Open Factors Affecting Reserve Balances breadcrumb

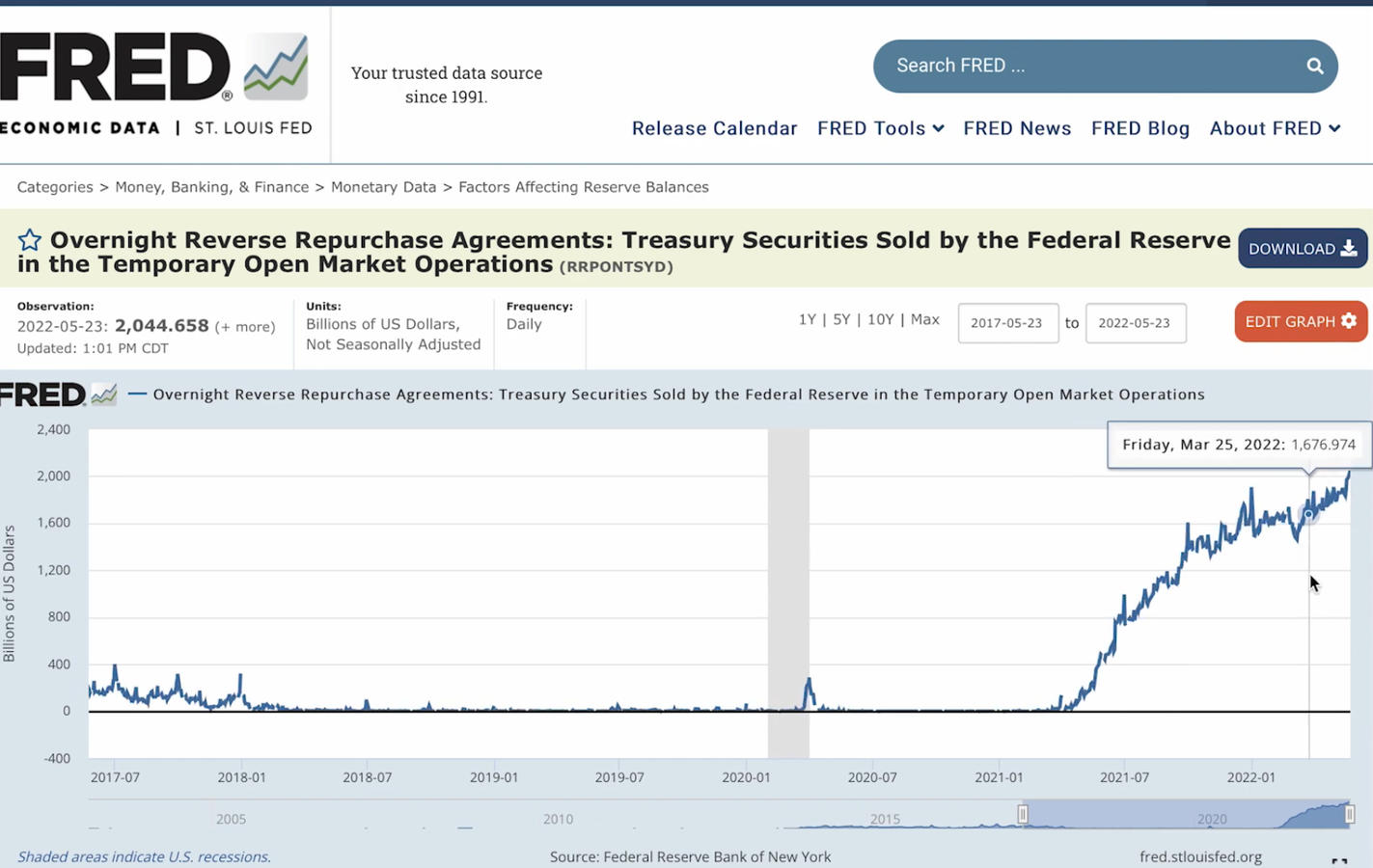584,187
